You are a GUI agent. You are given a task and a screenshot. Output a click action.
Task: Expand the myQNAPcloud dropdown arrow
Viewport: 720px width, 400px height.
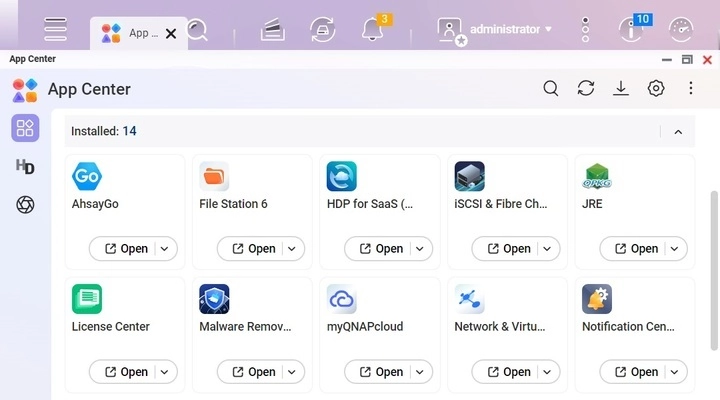pyautogui.click(x=420, y=372)
